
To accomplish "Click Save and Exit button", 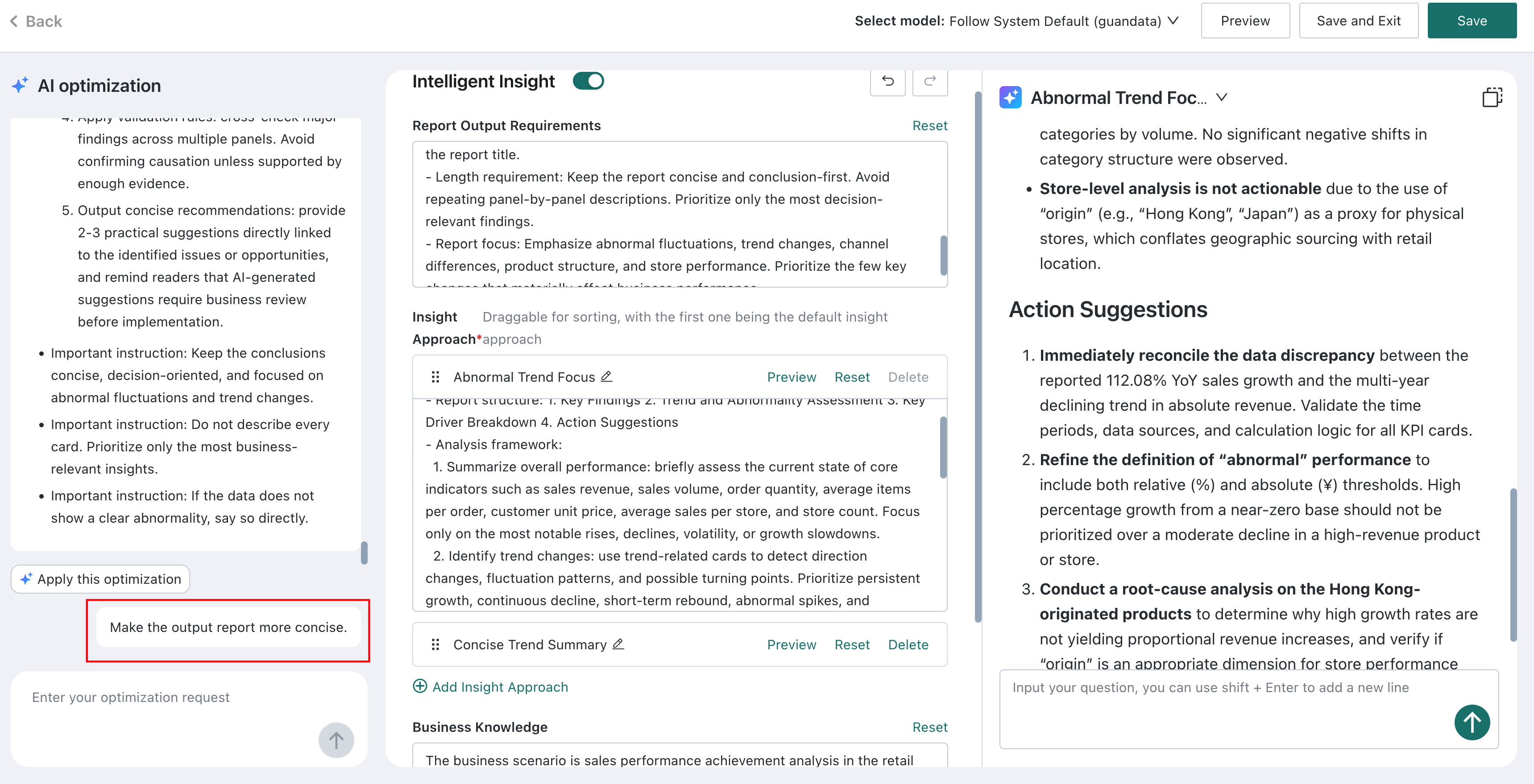I will tap(1358, 21).
